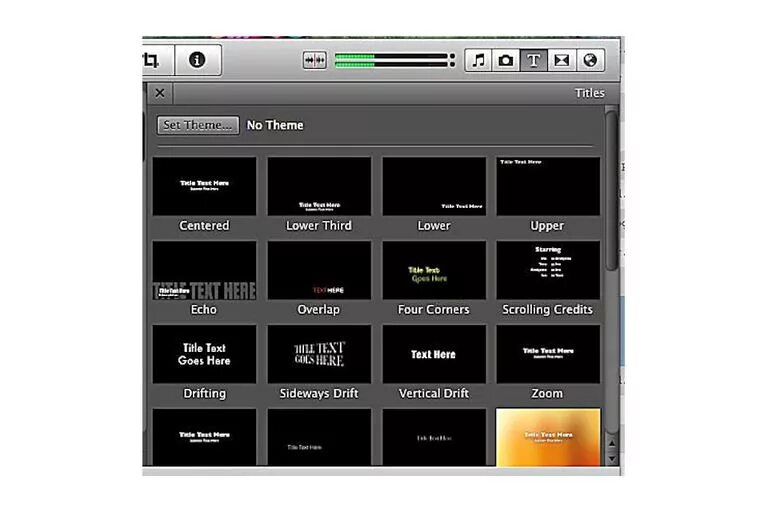Open the maps and backgrounds globe icon
Image resolution: width=768 pixels, height=512 pixels.
tap(590, 60)
